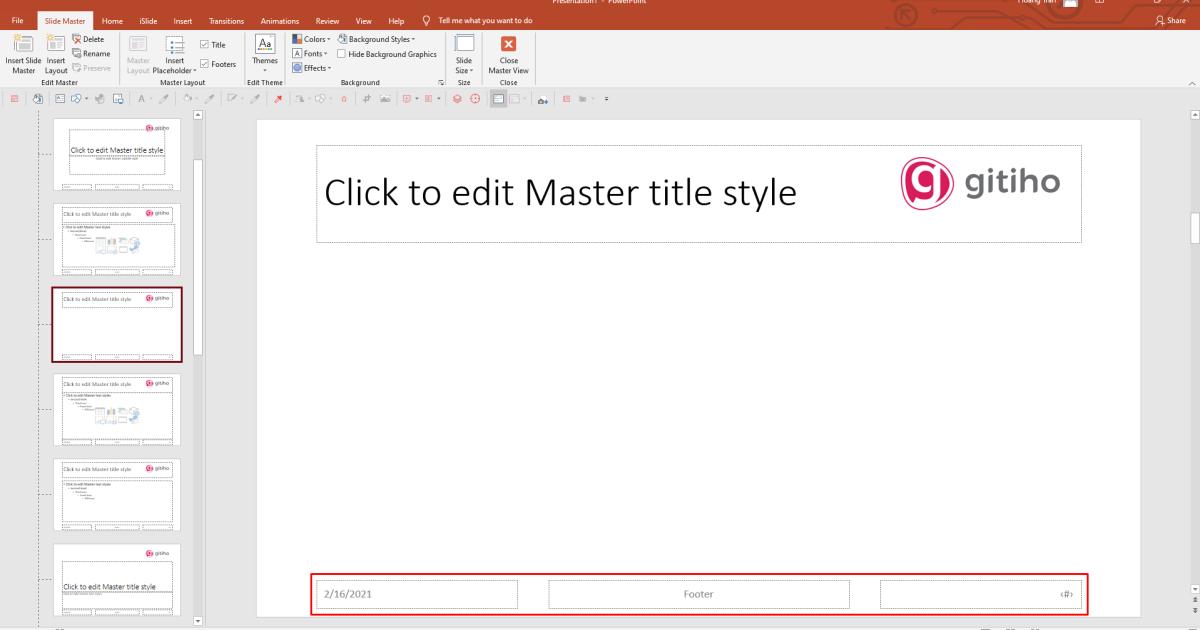This screenshot has width=1200, height=630.
Task: Uncheck the Title checkbox
Action: pyautogui.click(x=206, y=44)
